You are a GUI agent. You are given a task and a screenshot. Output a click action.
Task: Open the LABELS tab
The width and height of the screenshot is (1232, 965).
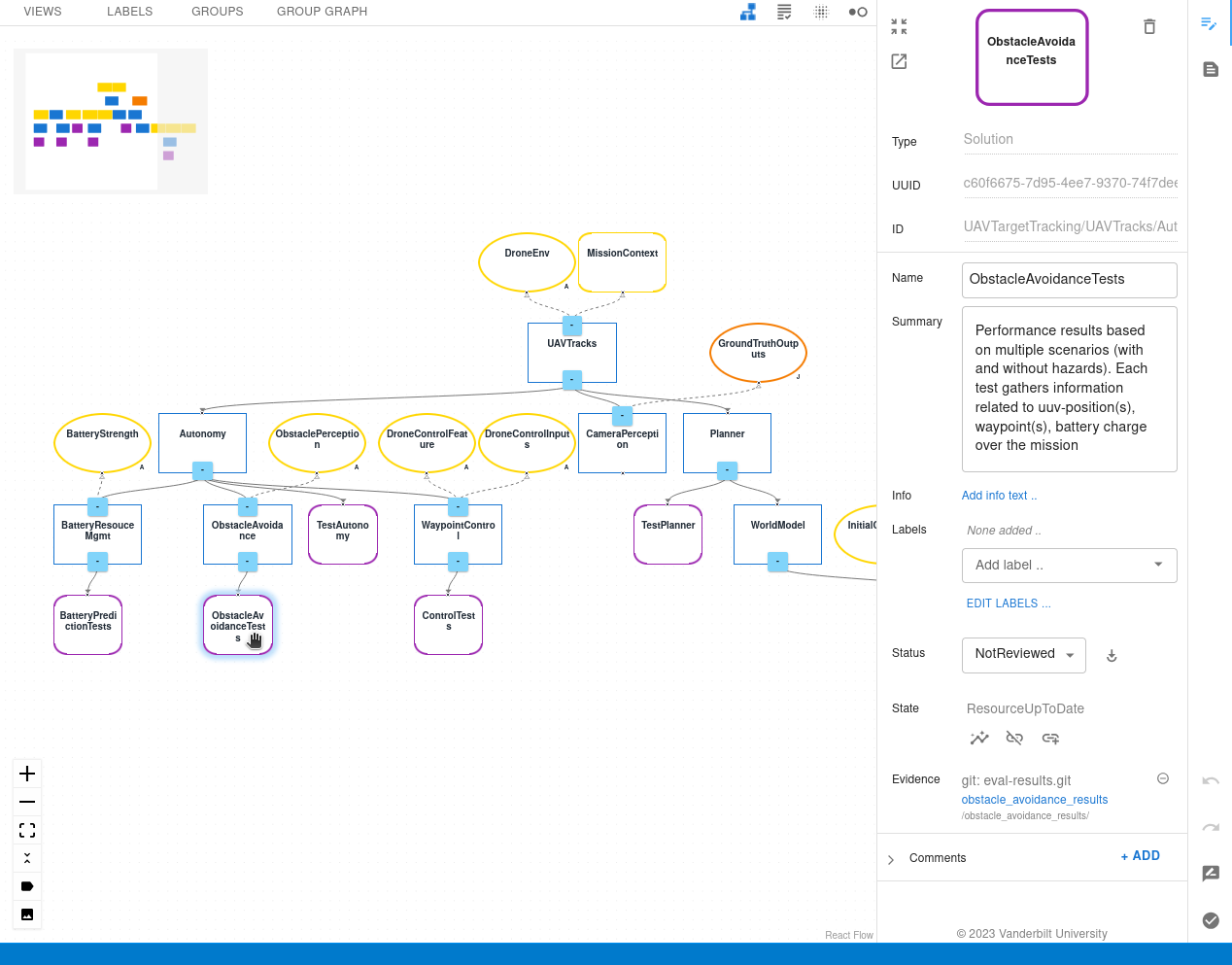130,12
